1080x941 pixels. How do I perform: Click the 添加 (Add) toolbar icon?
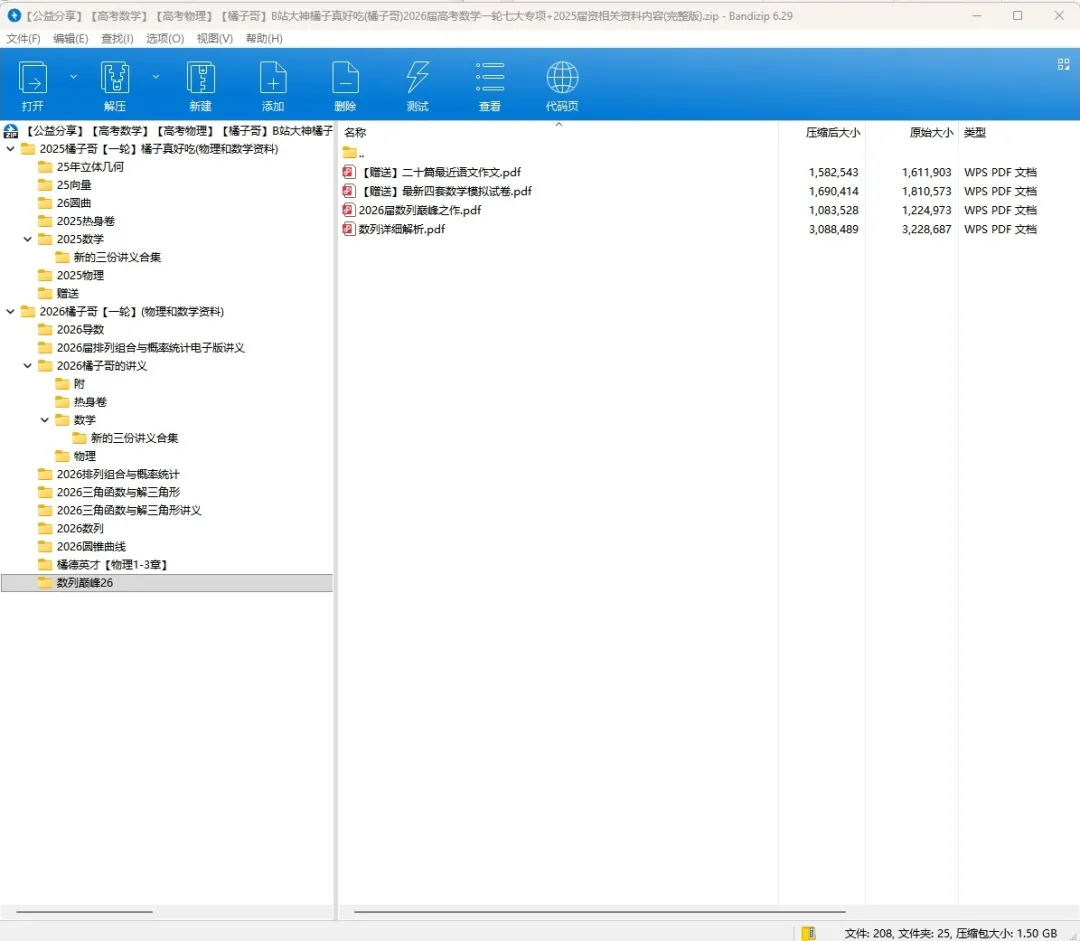click(273, 78)
